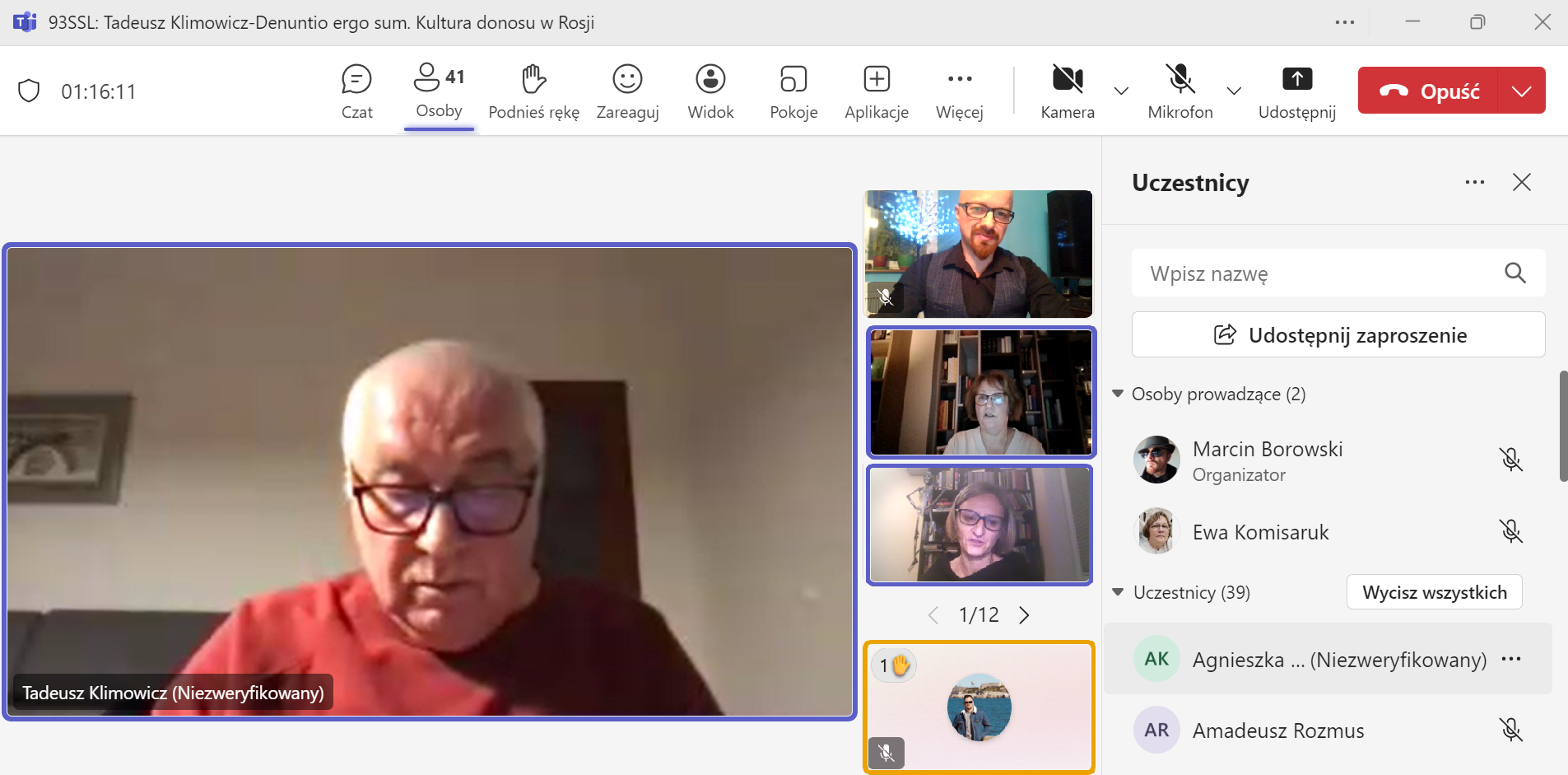Click Marcin Borowski's muted microphone icon
Screen dimensions: 1568x775
tap(1510, 460)
